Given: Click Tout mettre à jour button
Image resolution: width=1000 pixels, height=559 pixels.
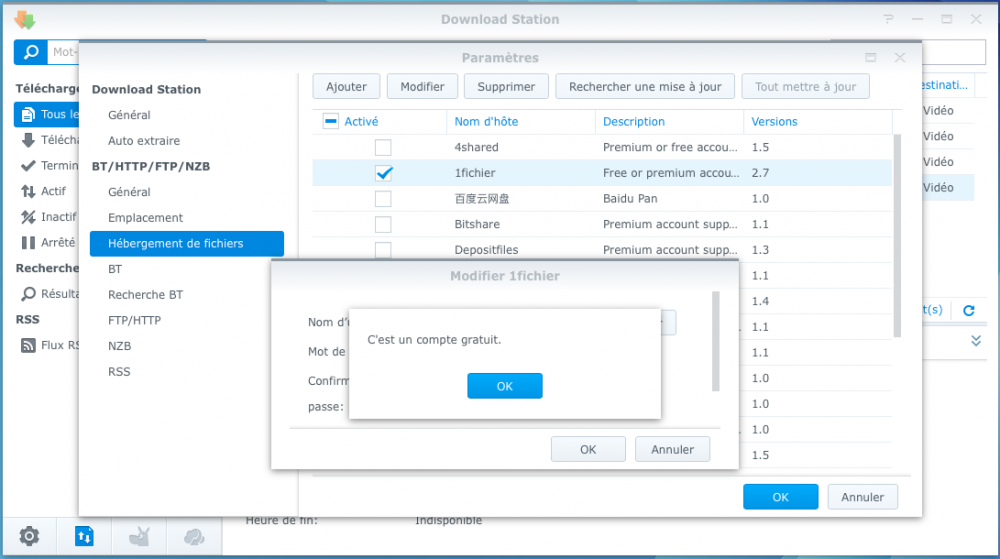Looking at the screenshot, I should pyautogui.click(x=805, y=87).
